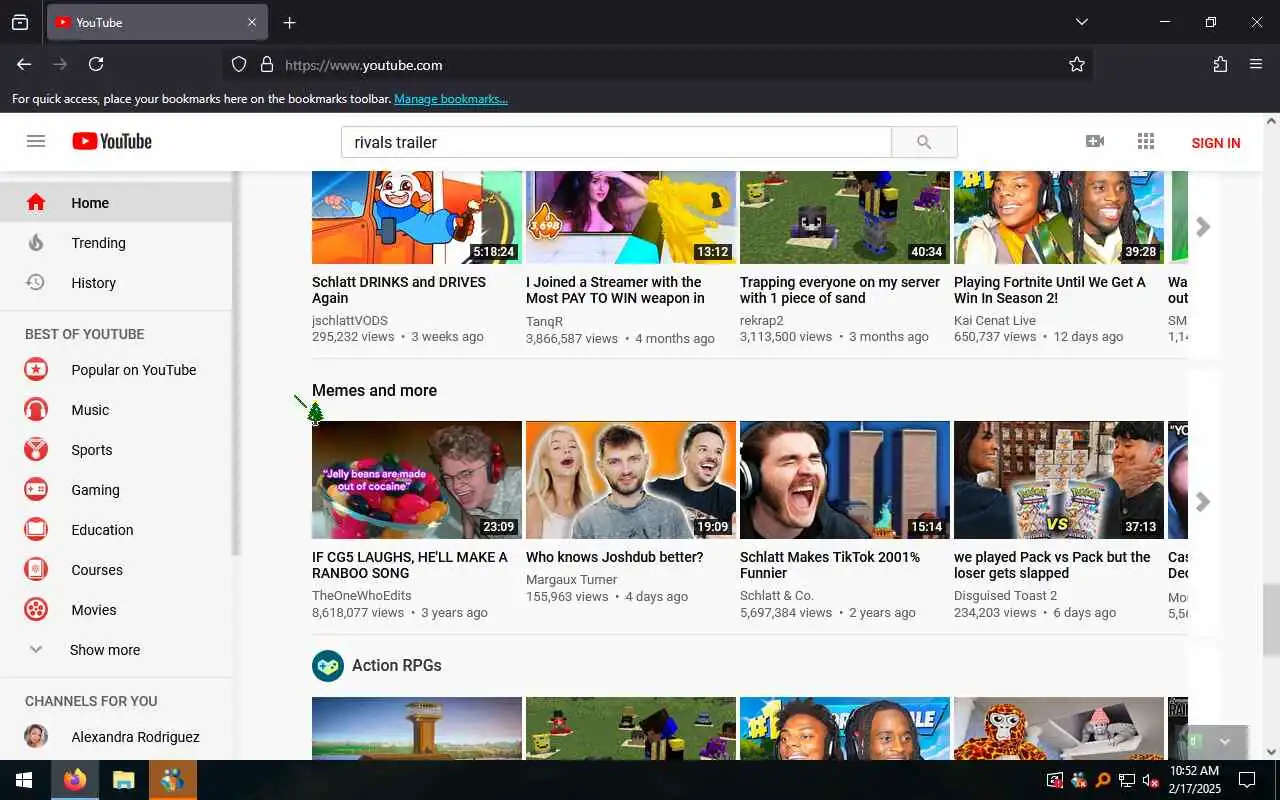Image resolution: width=1280 pixels, height=800 pixels.
Task: Open 'IF CG5 LAUGHS' video thumbnail
Action: 417,480
